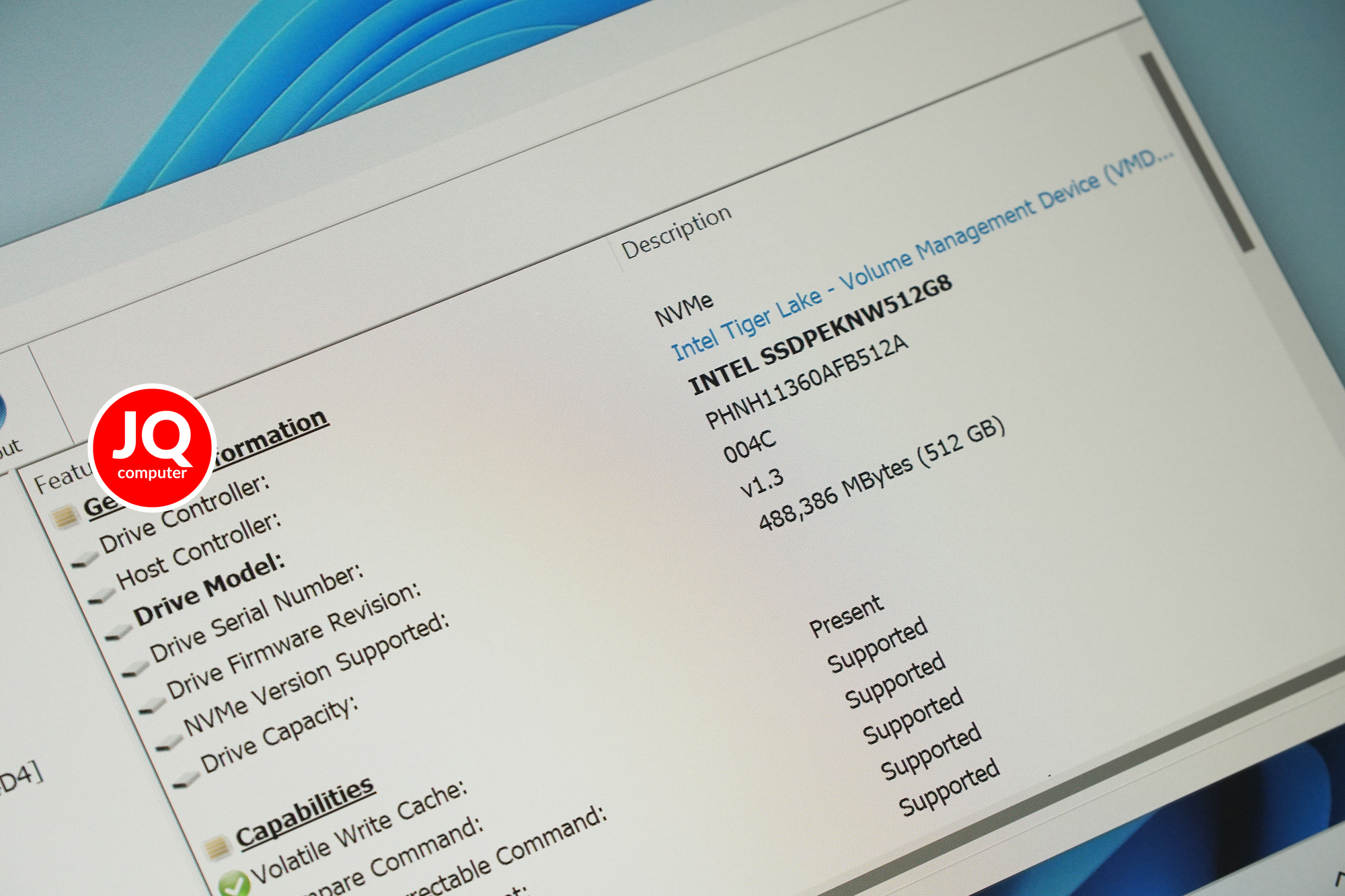Click the Present value for Volatile Write Cache
Screen dimensions: 1345x896
pyautogui.click(x=846, y=616)
